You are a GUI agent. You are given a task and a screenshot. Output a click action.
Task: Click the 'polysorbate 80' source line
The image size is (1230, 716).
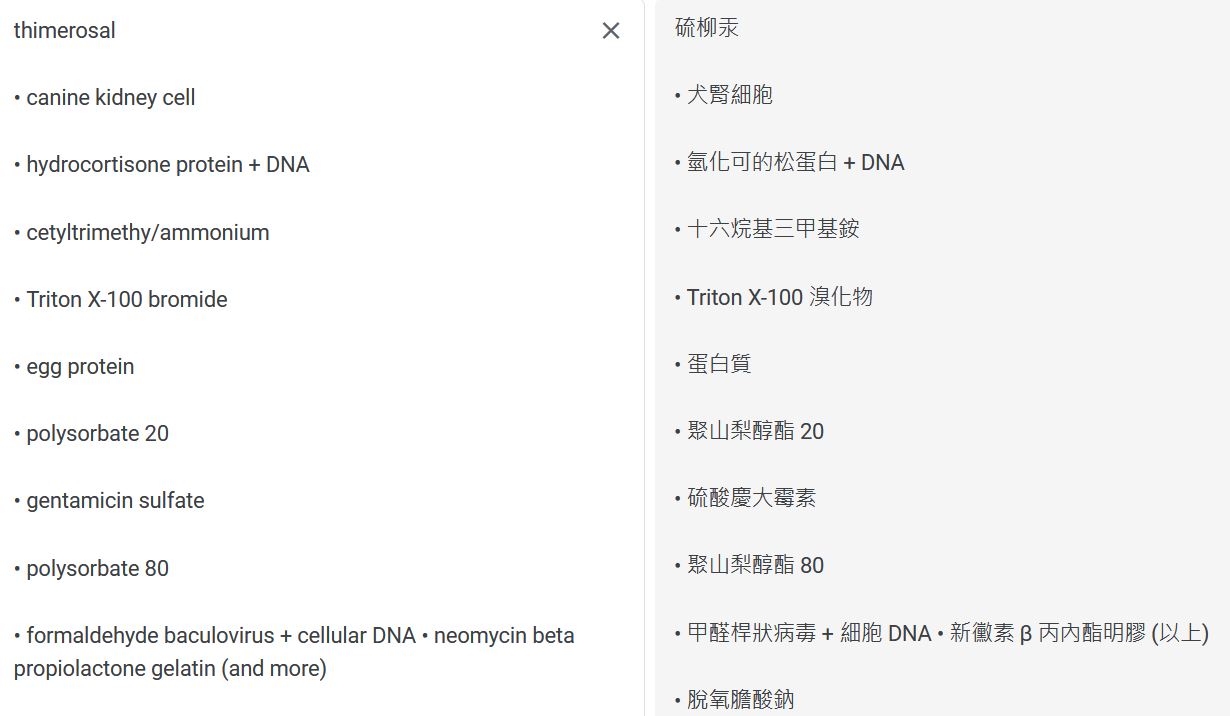point(97,569)
